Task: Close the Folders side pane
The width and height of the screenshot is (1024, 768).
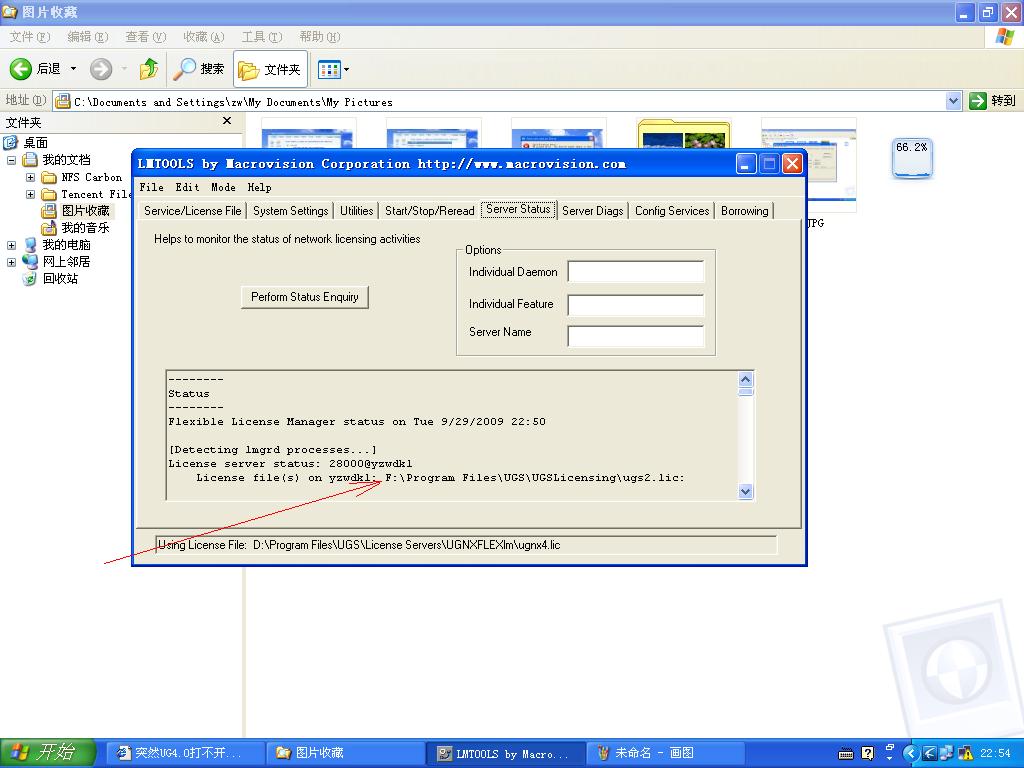Action: [227, 121]
